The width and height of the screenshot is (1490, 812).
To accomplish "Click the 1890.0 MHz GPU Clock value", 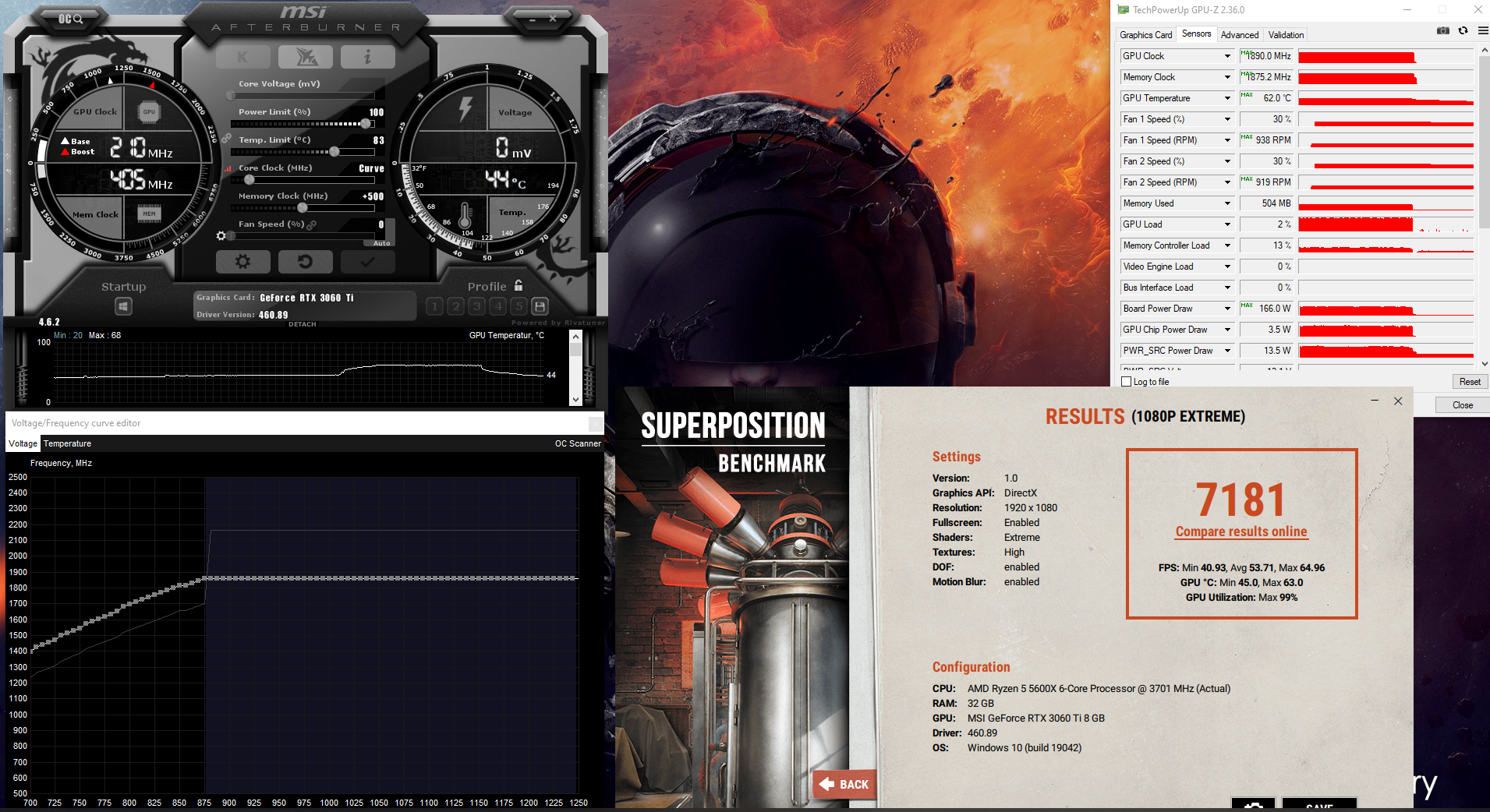I will (x=1265, y=56).
